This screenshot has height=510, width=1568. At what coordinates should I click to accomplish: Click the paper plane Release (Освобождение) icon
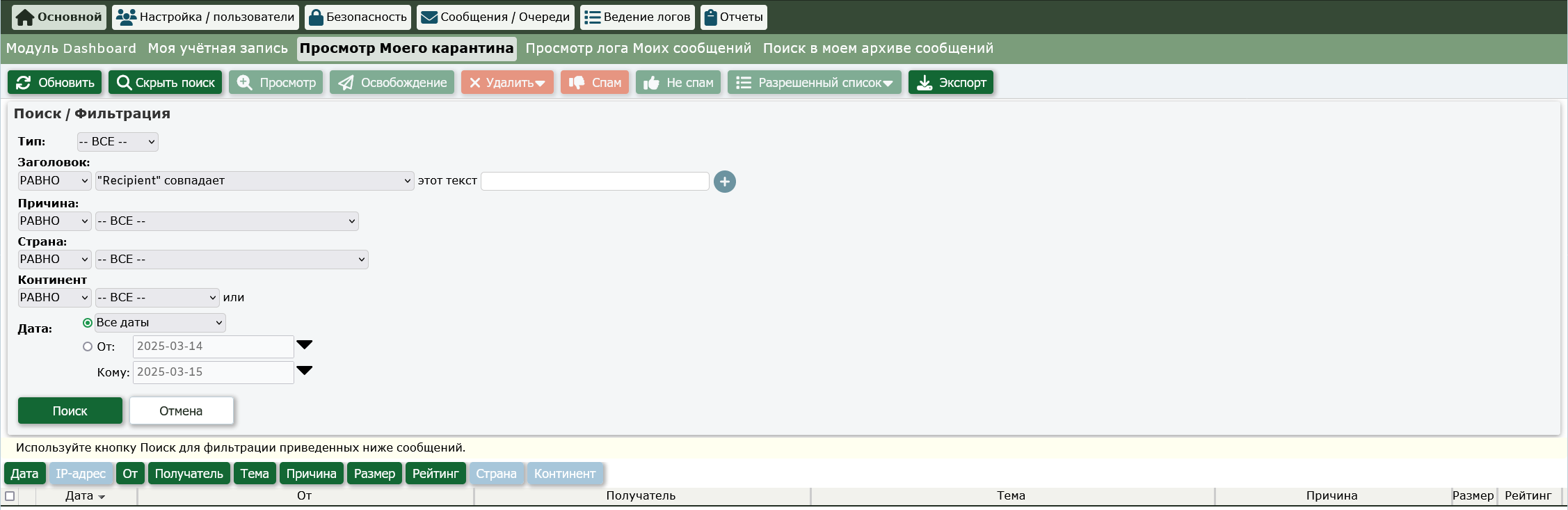346,83
